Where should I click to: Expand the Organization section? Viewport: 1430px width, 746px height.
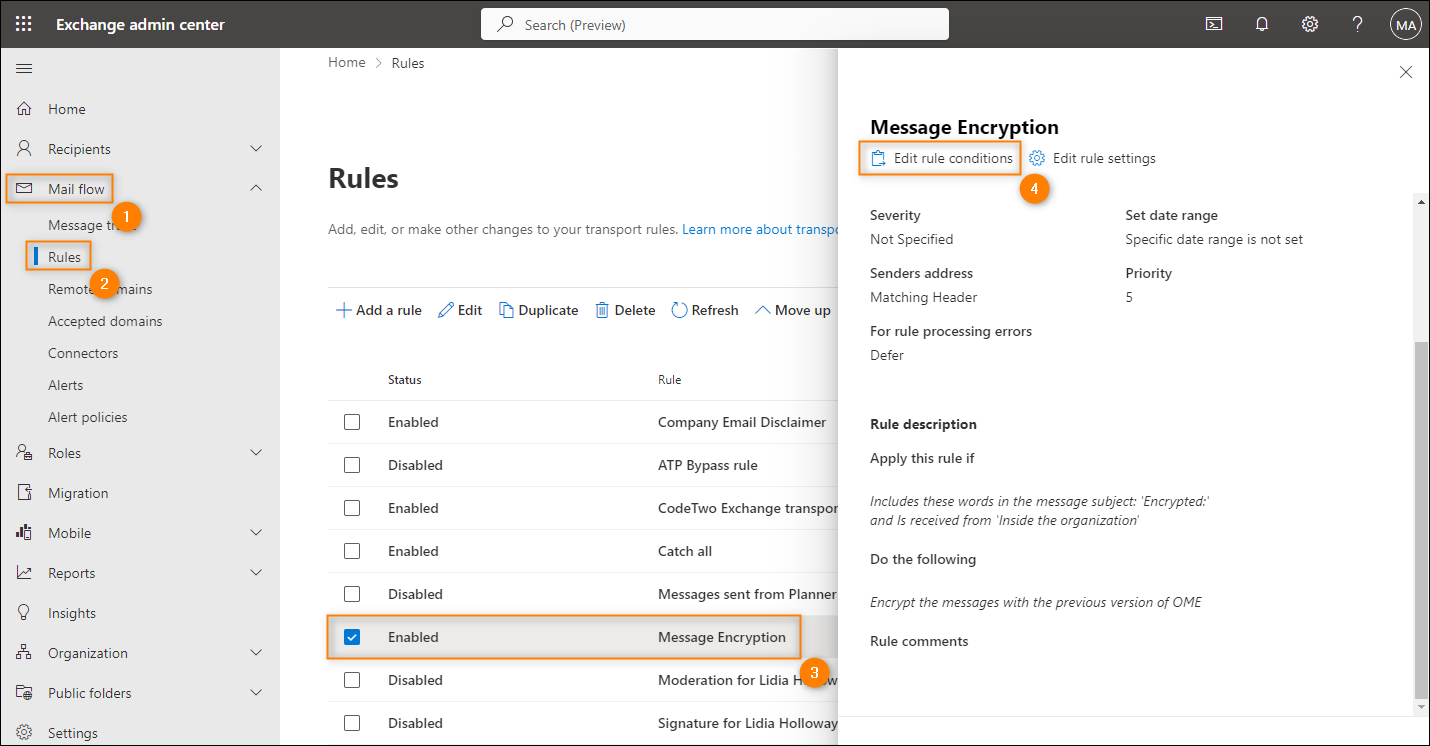click(255, 652)
